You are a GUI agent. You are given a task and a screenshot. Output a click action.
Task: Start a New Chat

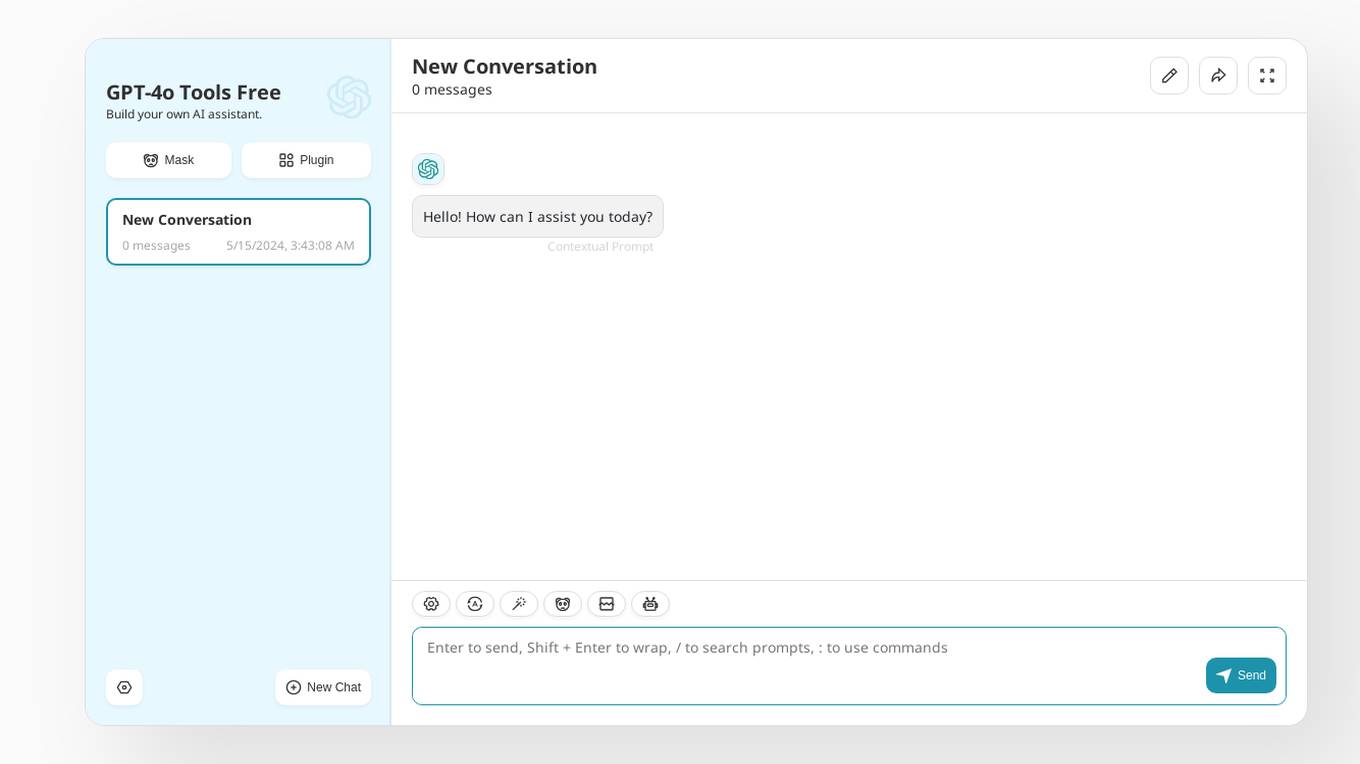(323, 688)
